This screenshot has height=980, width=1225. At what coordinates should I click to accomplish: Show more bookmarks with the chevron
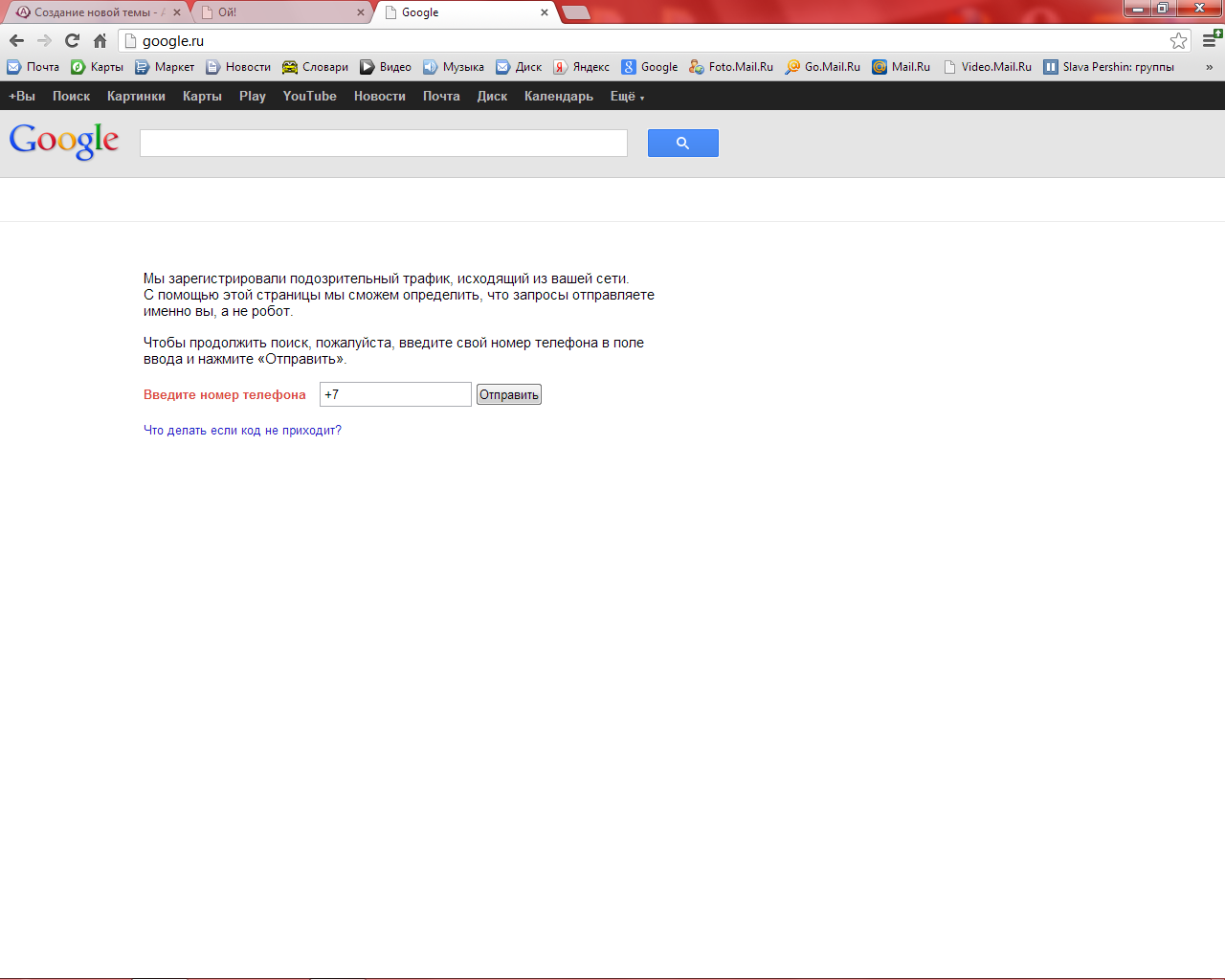(1209, 67)
